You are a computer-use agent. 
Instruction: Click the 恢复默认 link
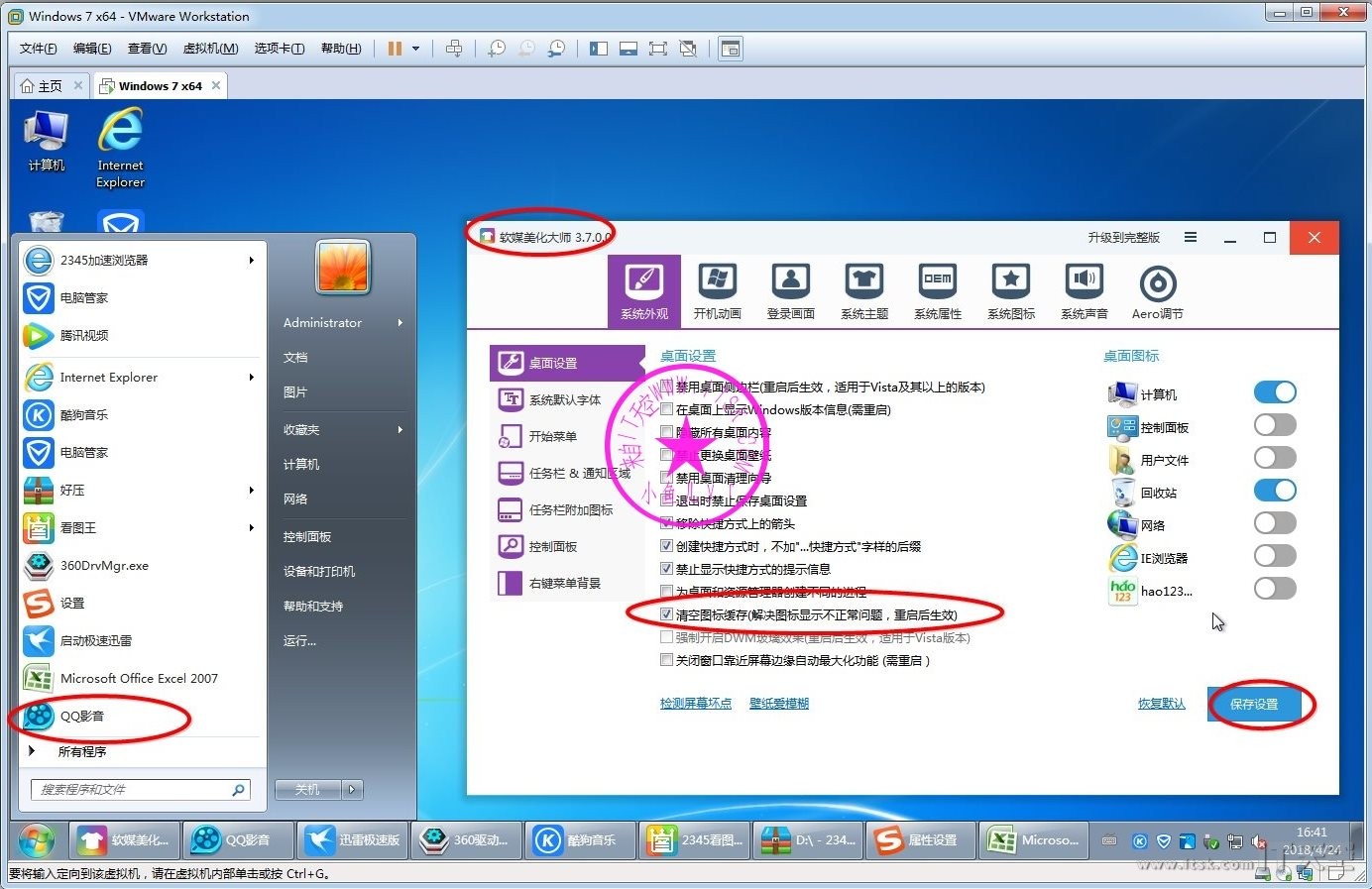click(x=1161, y=704)
